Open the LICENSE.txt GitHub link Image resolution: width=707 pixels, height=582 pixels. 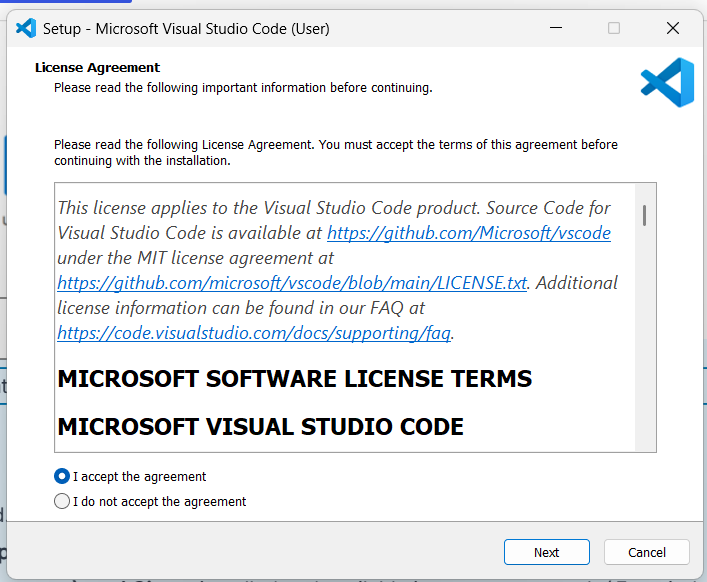[x=292, y=283]
